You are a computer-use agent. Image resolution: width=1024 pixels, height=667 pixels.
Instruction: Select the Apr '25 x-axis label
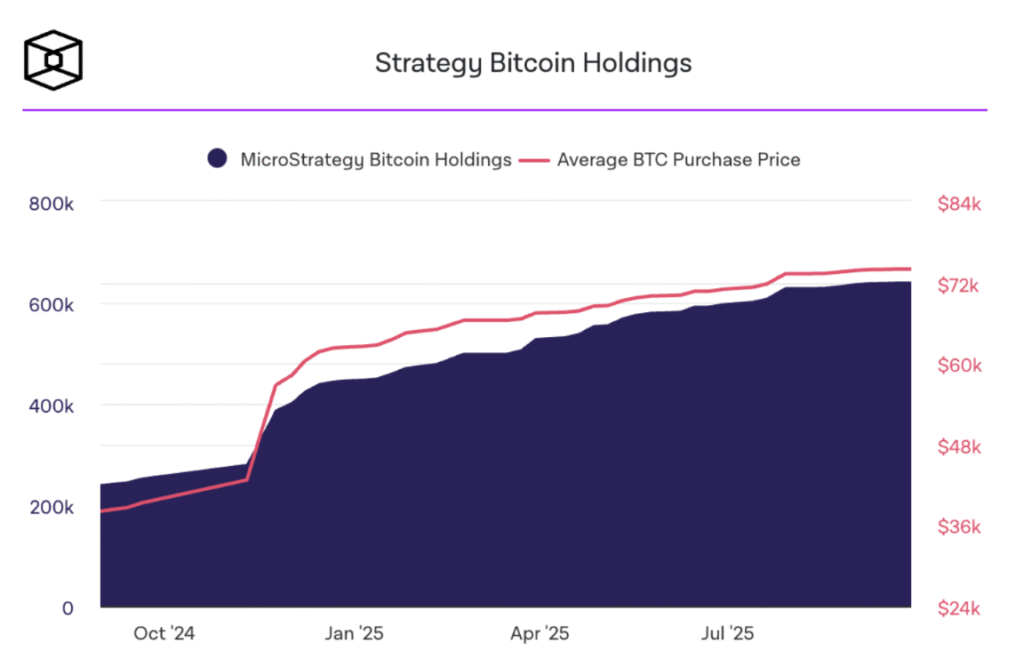point(539,633)
